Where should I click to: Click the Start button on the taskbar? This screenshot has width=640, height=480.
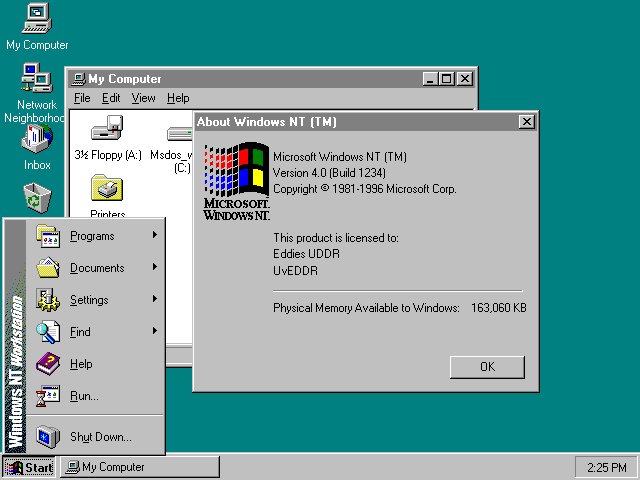coord(29,467)
